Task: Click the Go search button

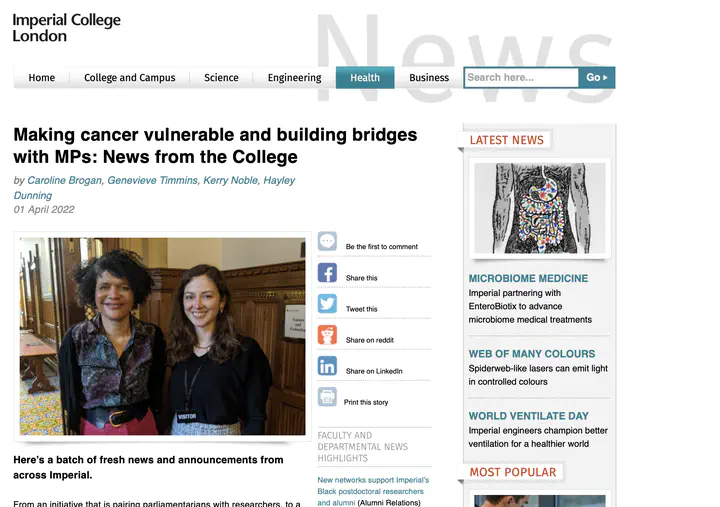Action: click(x=596, y=78)
